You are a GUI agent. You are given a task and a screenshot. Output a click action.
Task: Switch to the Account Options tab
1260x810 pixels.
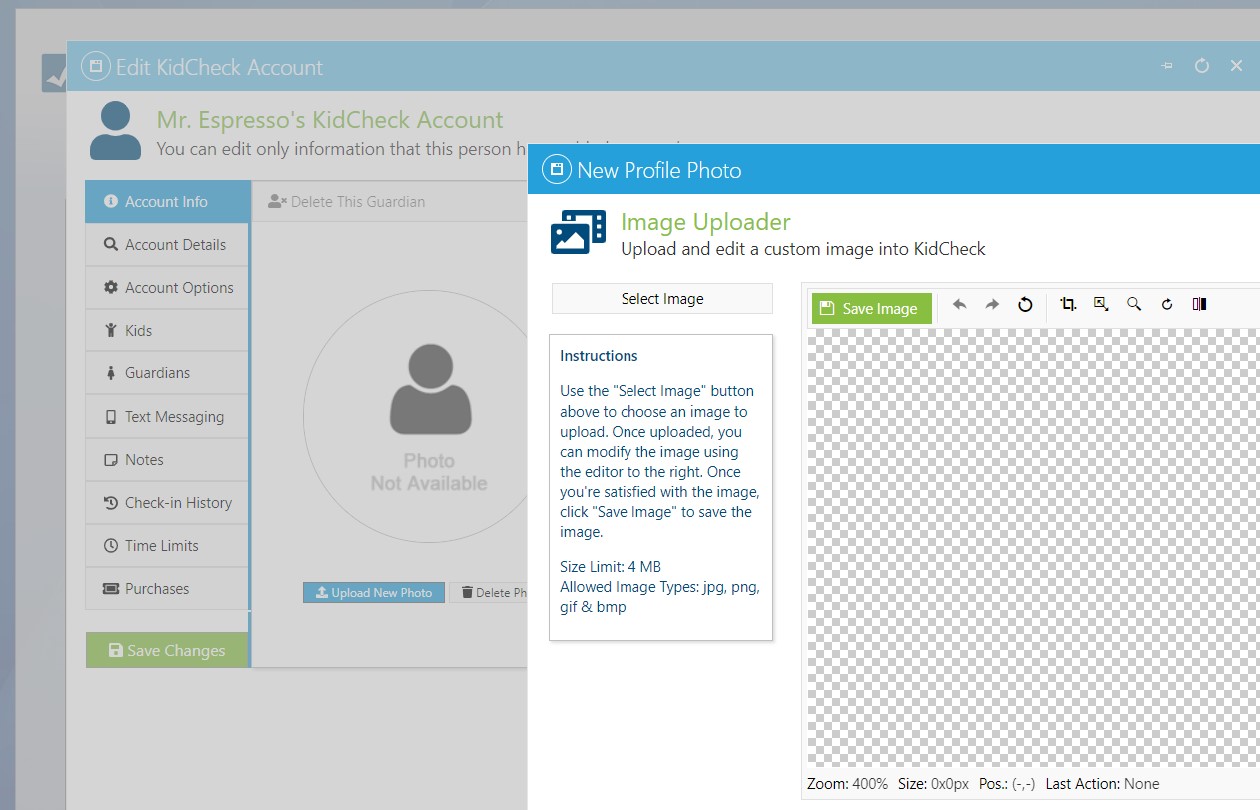167,288
